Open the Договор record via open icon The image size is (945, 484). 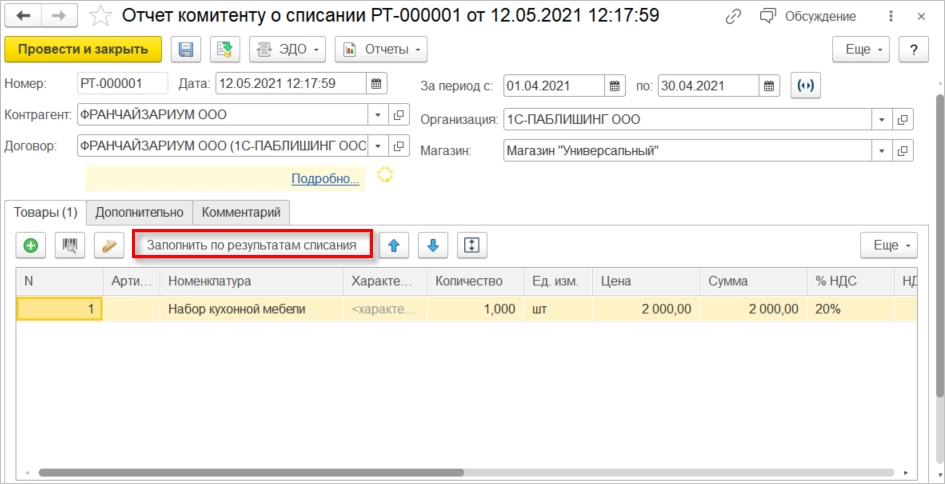tap(398, 146)
